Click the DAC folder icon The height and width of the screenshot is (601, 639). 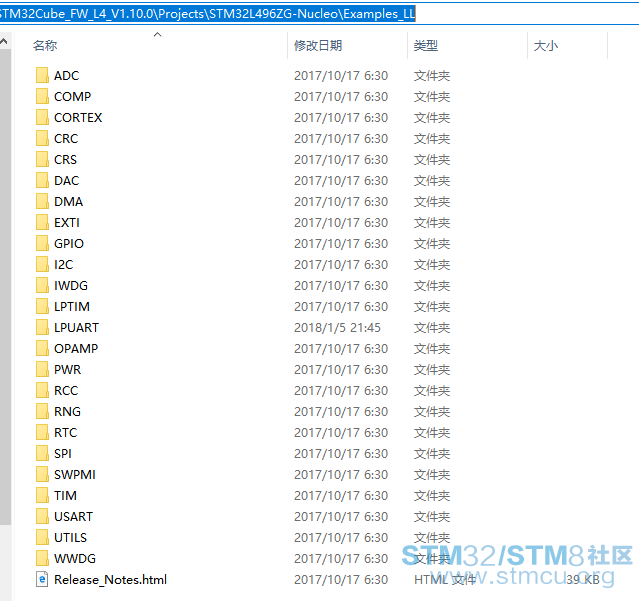click(42, 181)
